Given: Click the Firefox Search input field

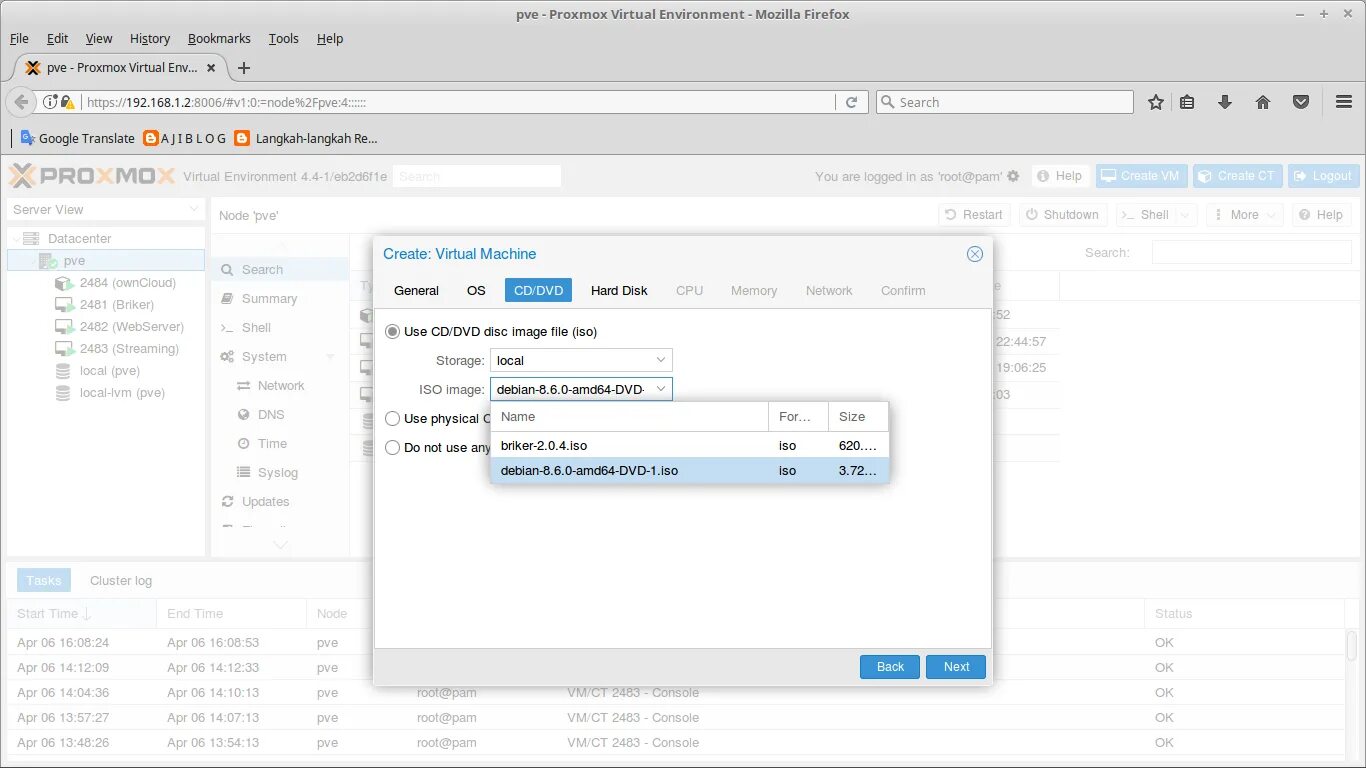Looking at the screenshot, I should (x=1004, y=102).
